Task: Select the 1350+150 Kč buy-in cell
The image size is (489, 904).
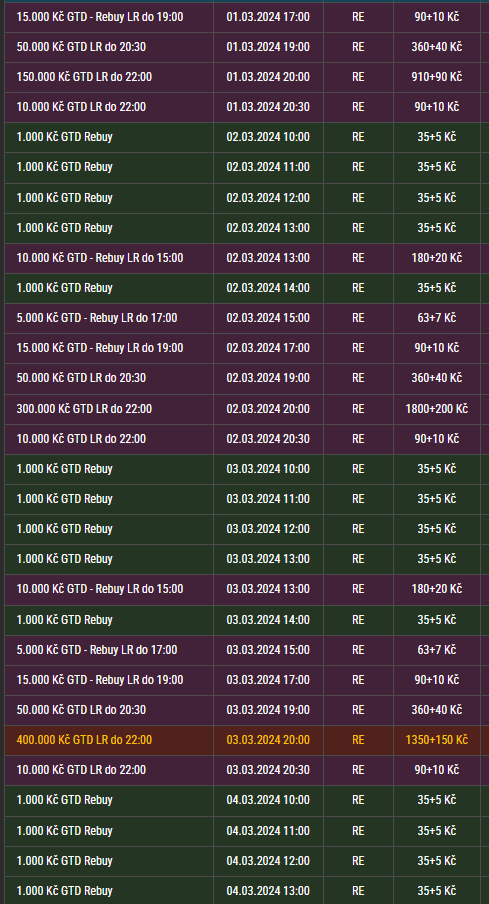Action: [437, 740]
